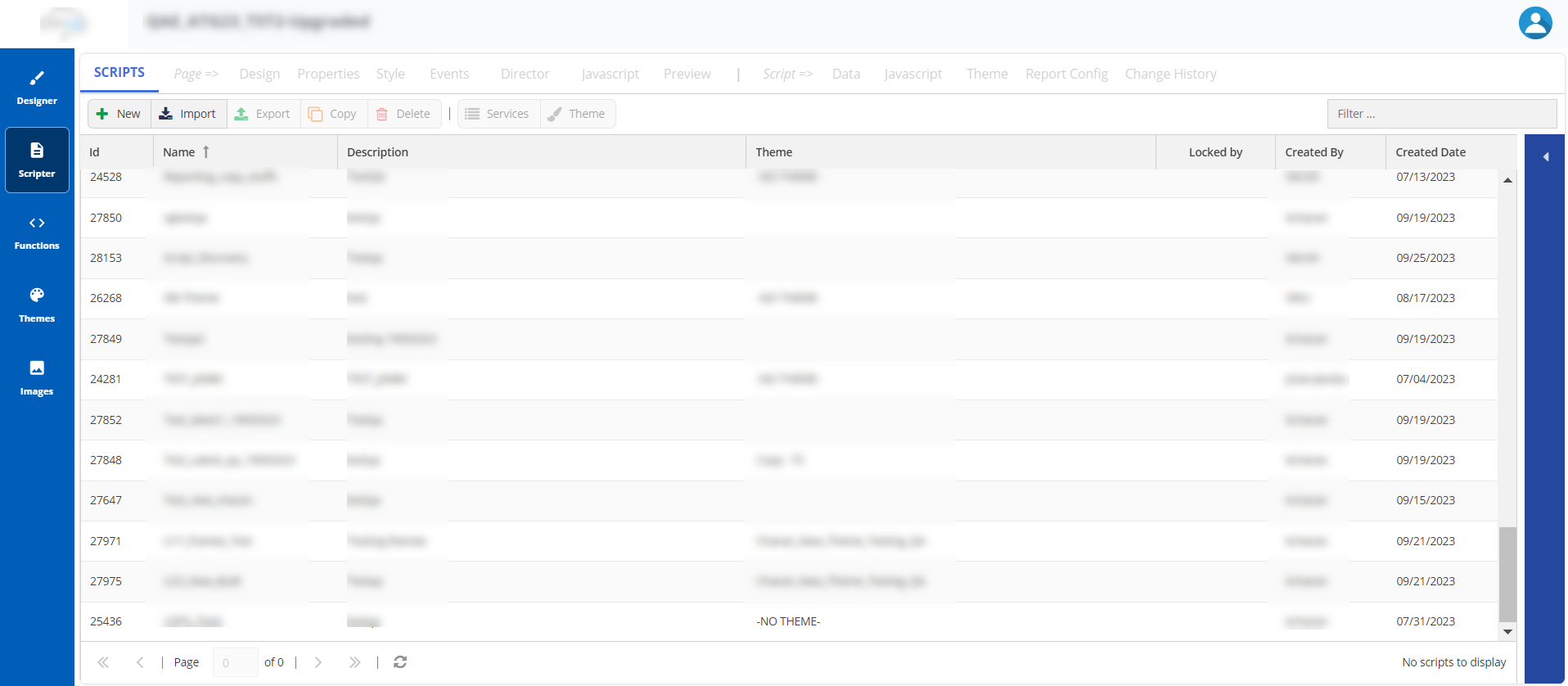Go to the last page
This screenshot has width=1568, height=686.
(x=354, y=662)
